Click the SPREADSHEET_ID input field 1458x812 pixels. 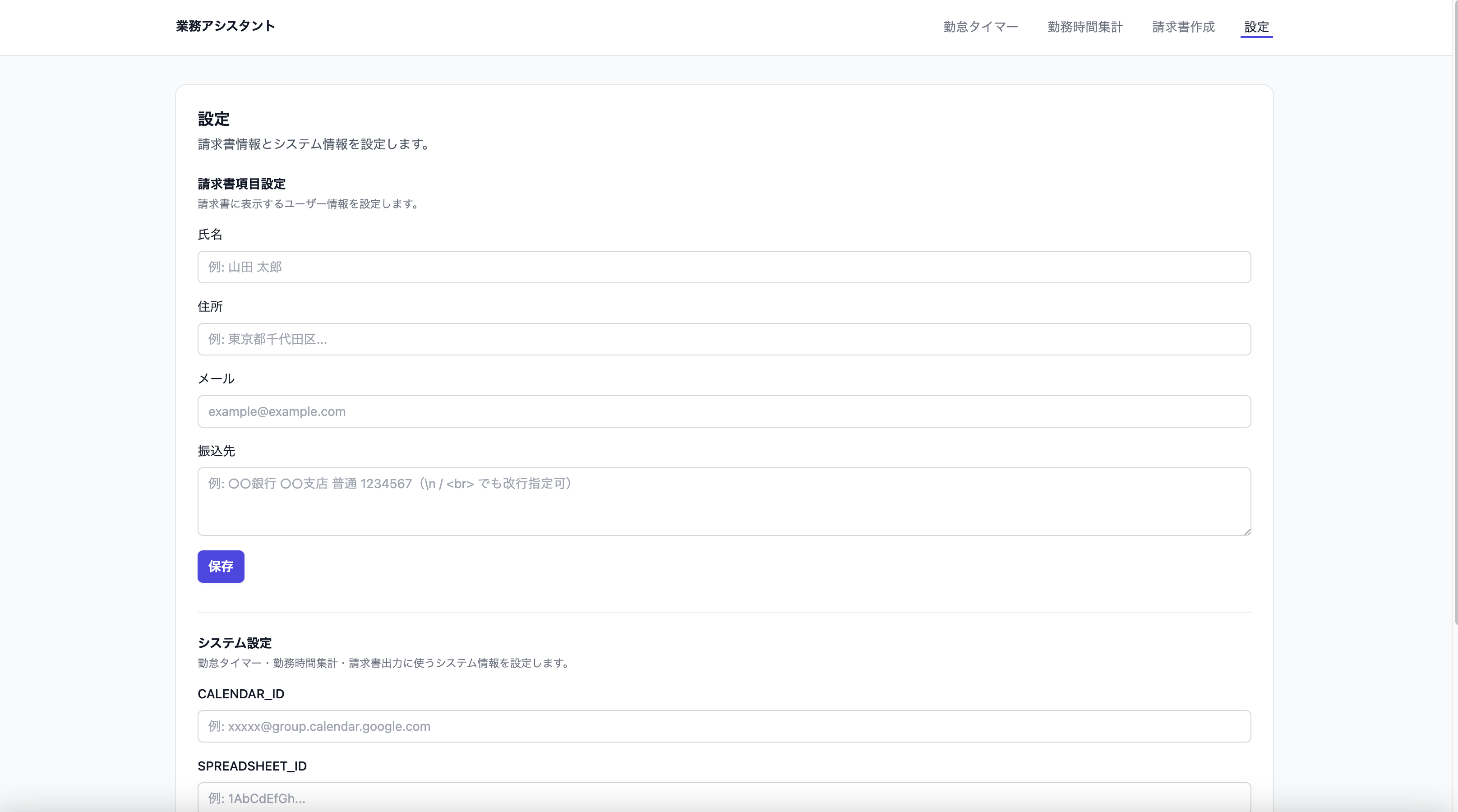pos(723,797)
